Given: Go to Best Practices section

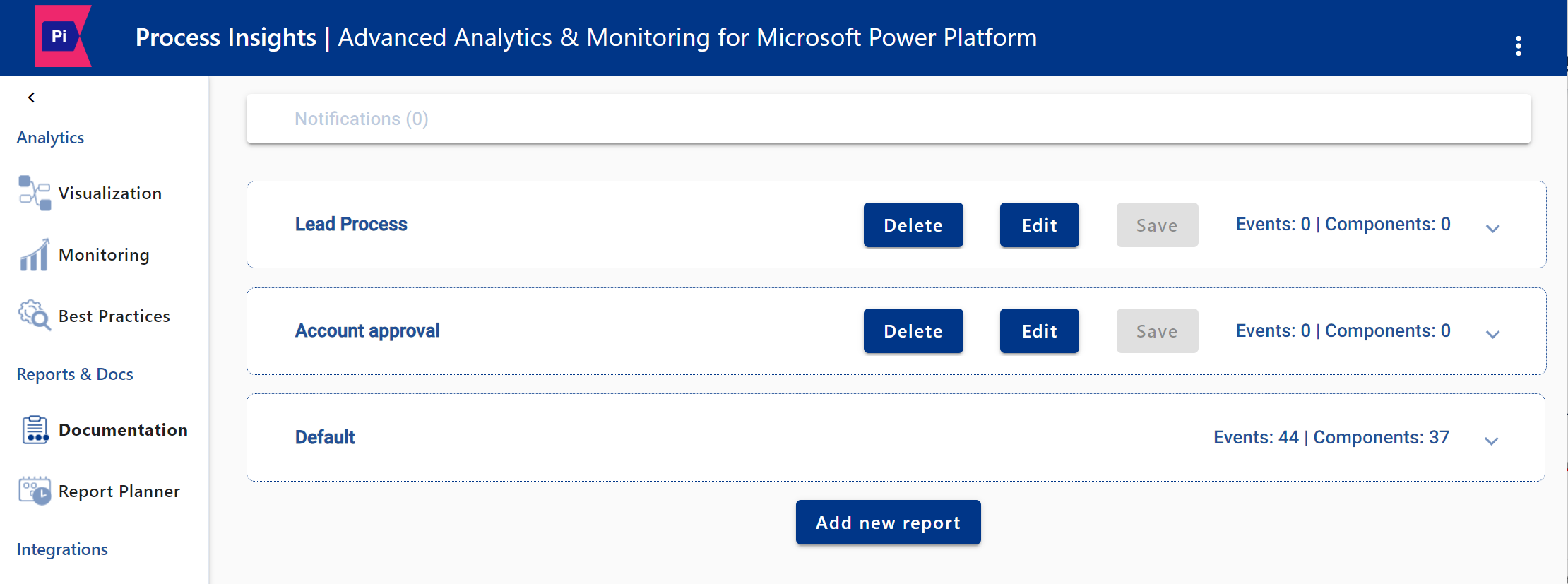Looking at the screenshot, I should [x=114, y=316].
